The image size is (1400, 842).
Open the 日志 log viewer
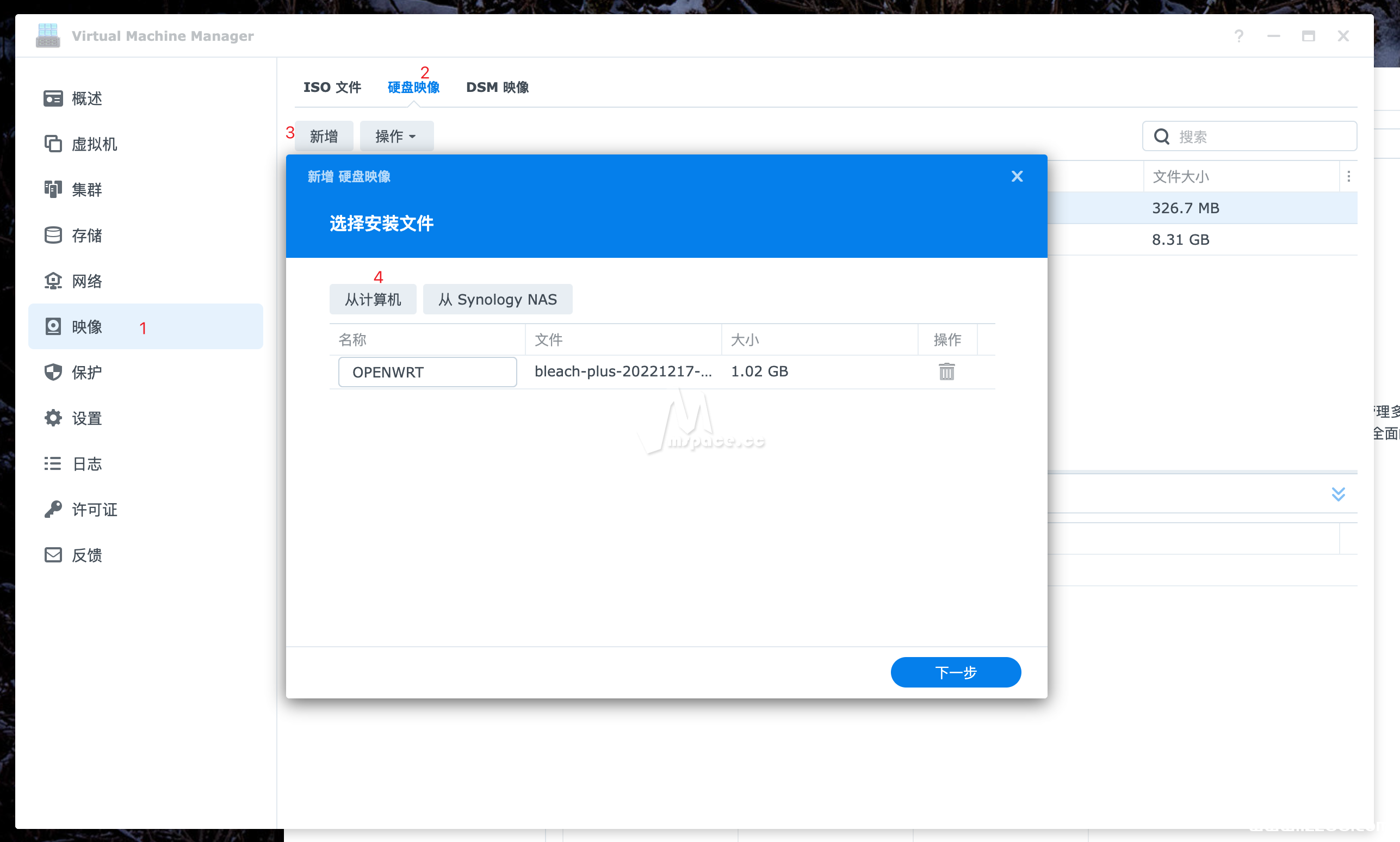pyautogui.click(x=86, y=463)
